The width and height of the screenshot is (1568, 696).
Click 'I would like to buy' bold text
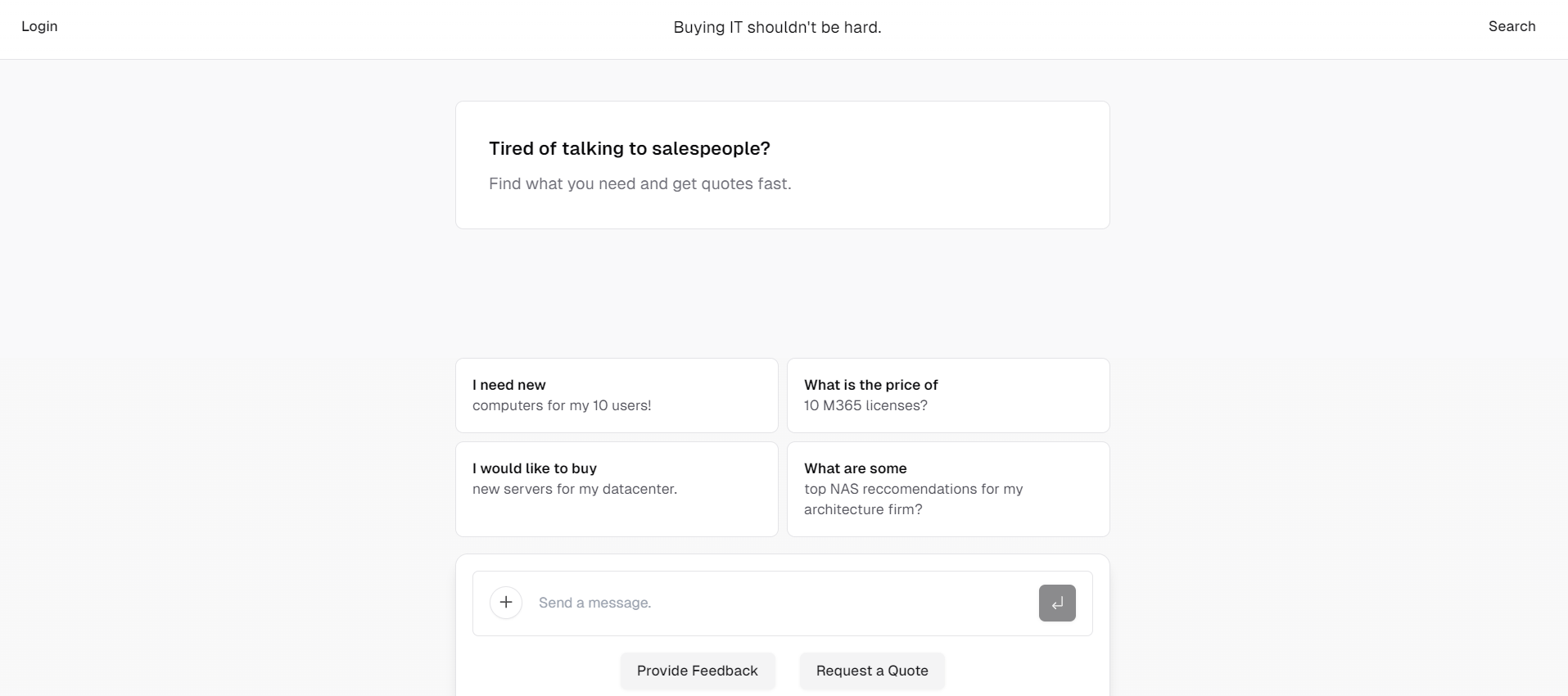click(534, 468)
